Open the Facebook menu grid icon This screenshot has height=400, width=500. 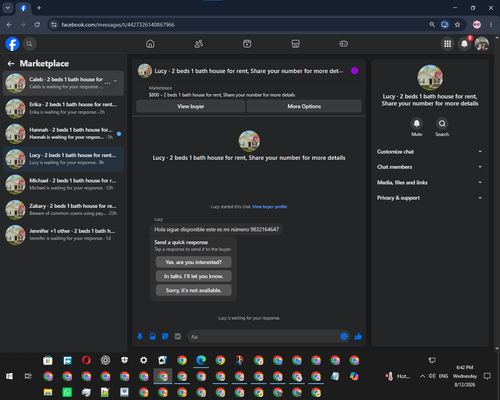448,44
